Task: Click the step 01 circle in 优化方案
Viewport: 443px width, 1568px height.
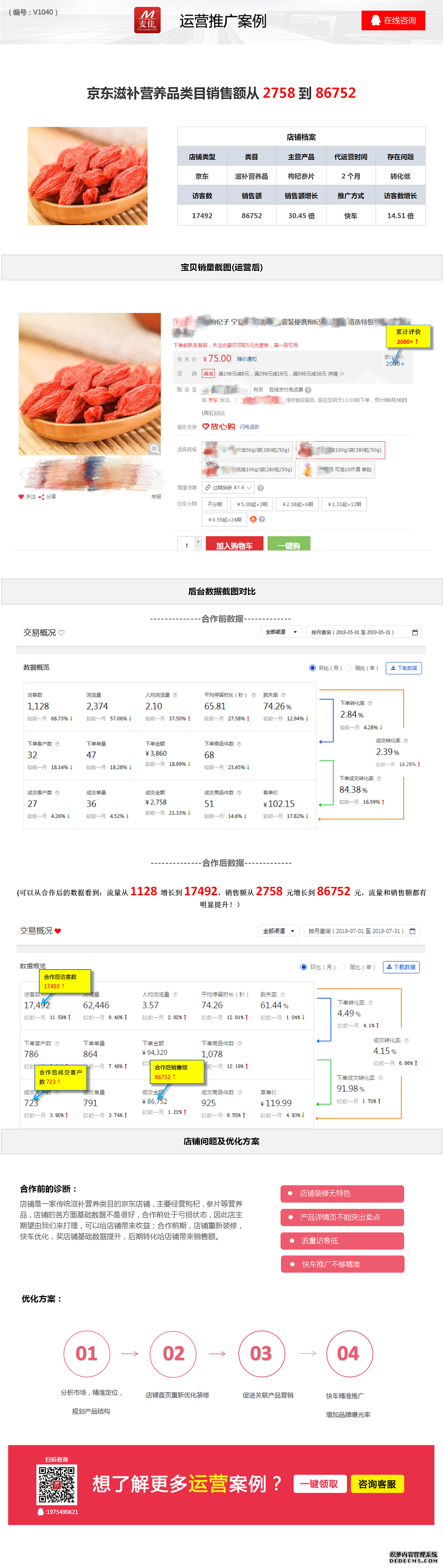Action: tap(87, 1353)
